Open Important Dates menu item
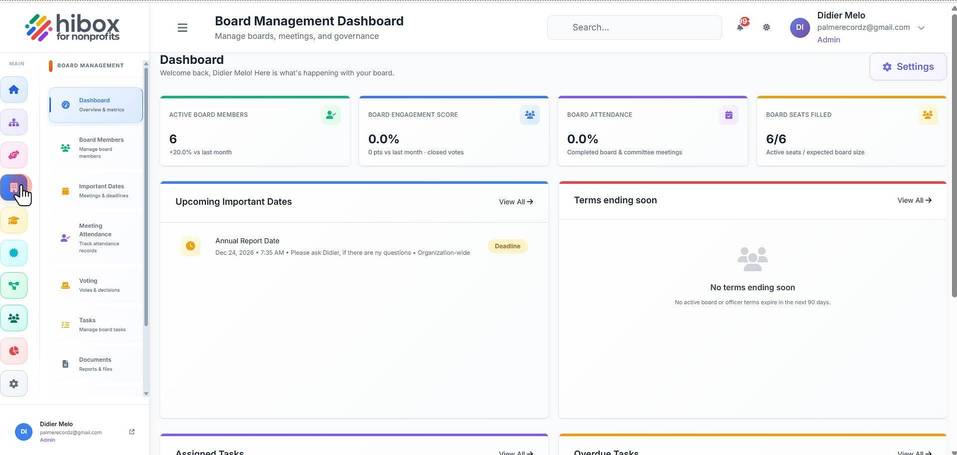 95,191
